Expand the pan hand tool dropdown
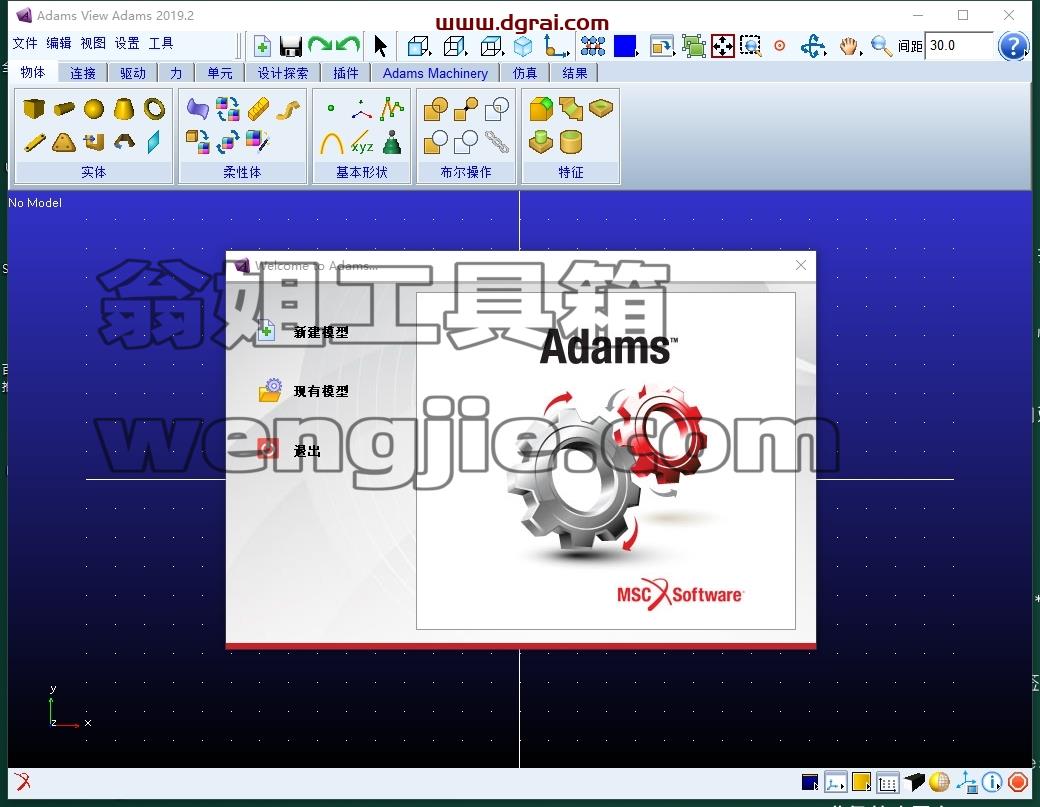Screen dimensions: 1040x807 861,53
